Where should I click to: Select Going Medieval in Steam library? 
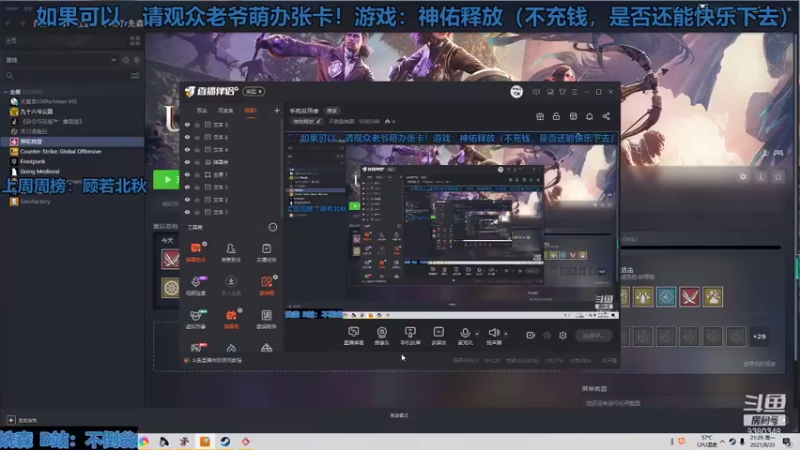(x=39, y=171)
